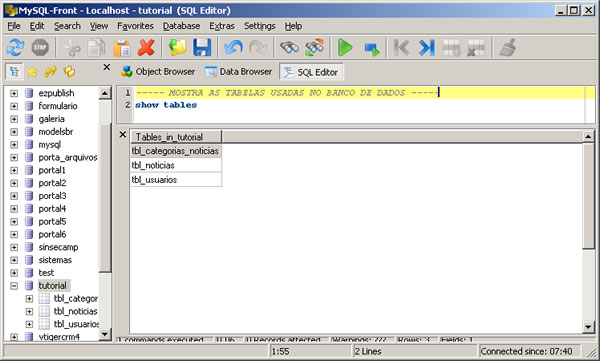Switch to the SQL Editor tab
Viewport: 600px width, 361px height.
click(311, 72)
